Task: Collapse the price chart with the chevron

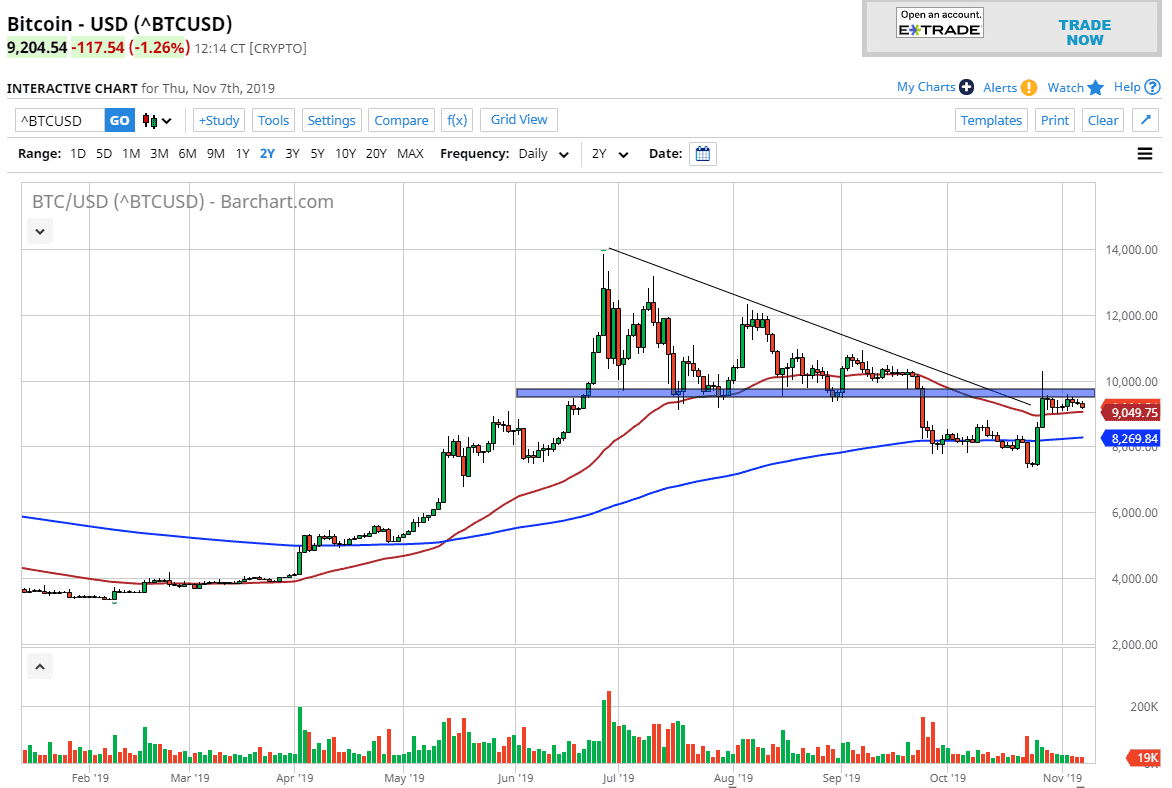Action: 39,231
